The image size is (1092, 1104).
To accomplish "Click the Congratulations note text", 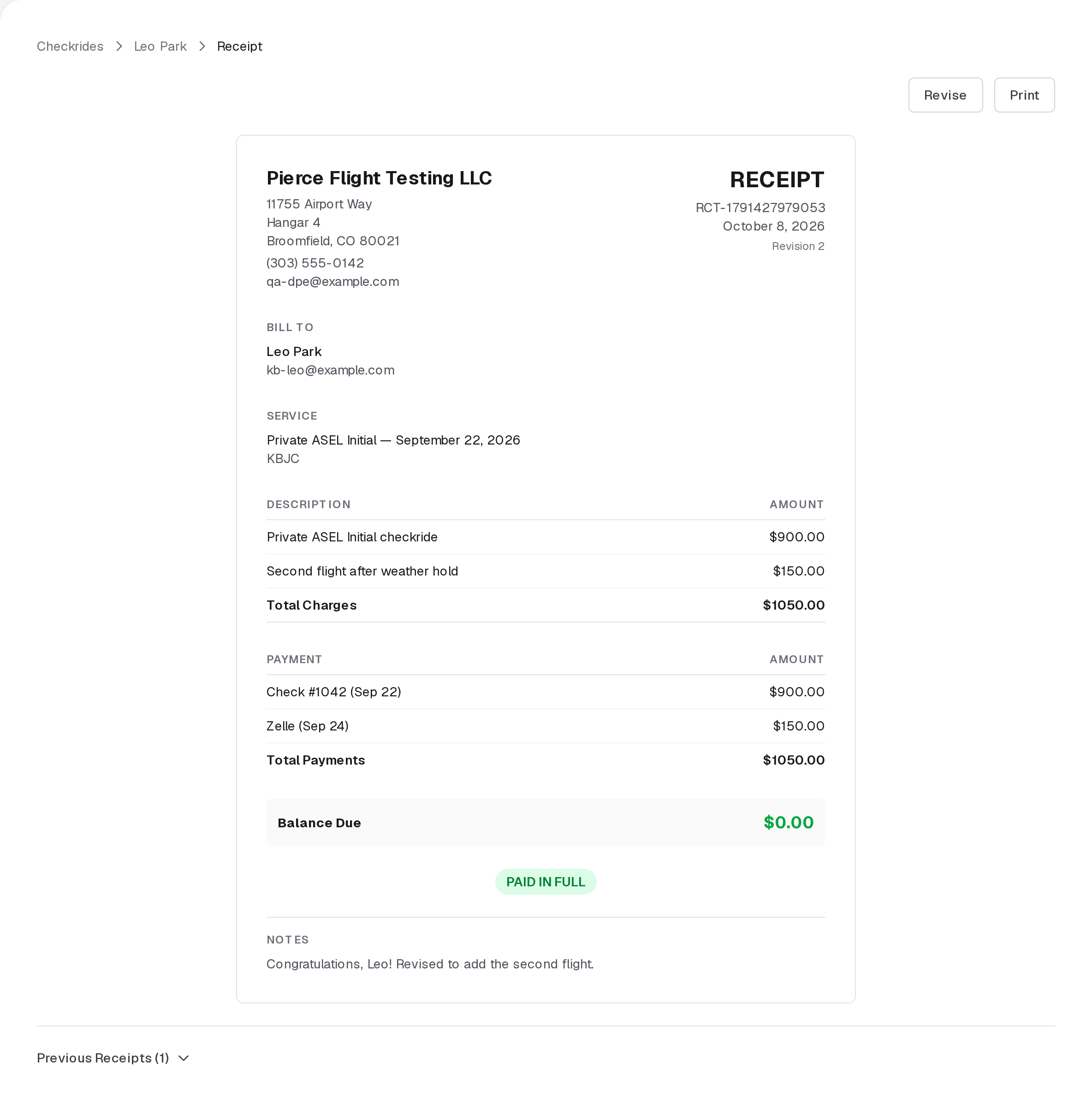I will [x=430, y=965].
